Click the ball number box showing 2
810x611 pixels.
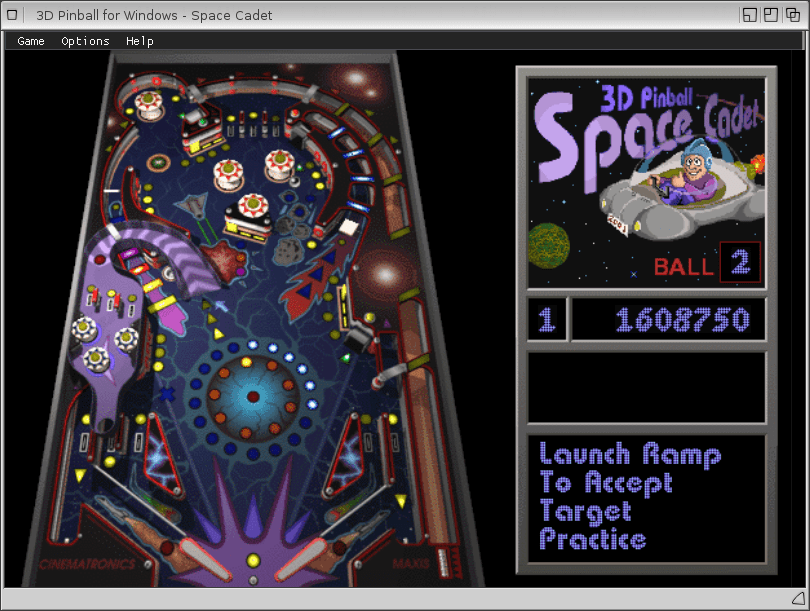click(740, 263)
